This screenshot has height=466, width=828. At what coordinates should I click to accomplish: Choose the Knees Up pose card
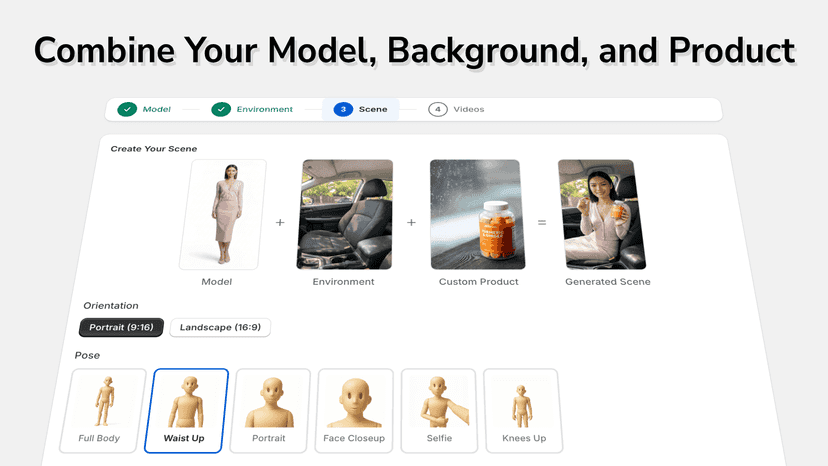[523, 411]
